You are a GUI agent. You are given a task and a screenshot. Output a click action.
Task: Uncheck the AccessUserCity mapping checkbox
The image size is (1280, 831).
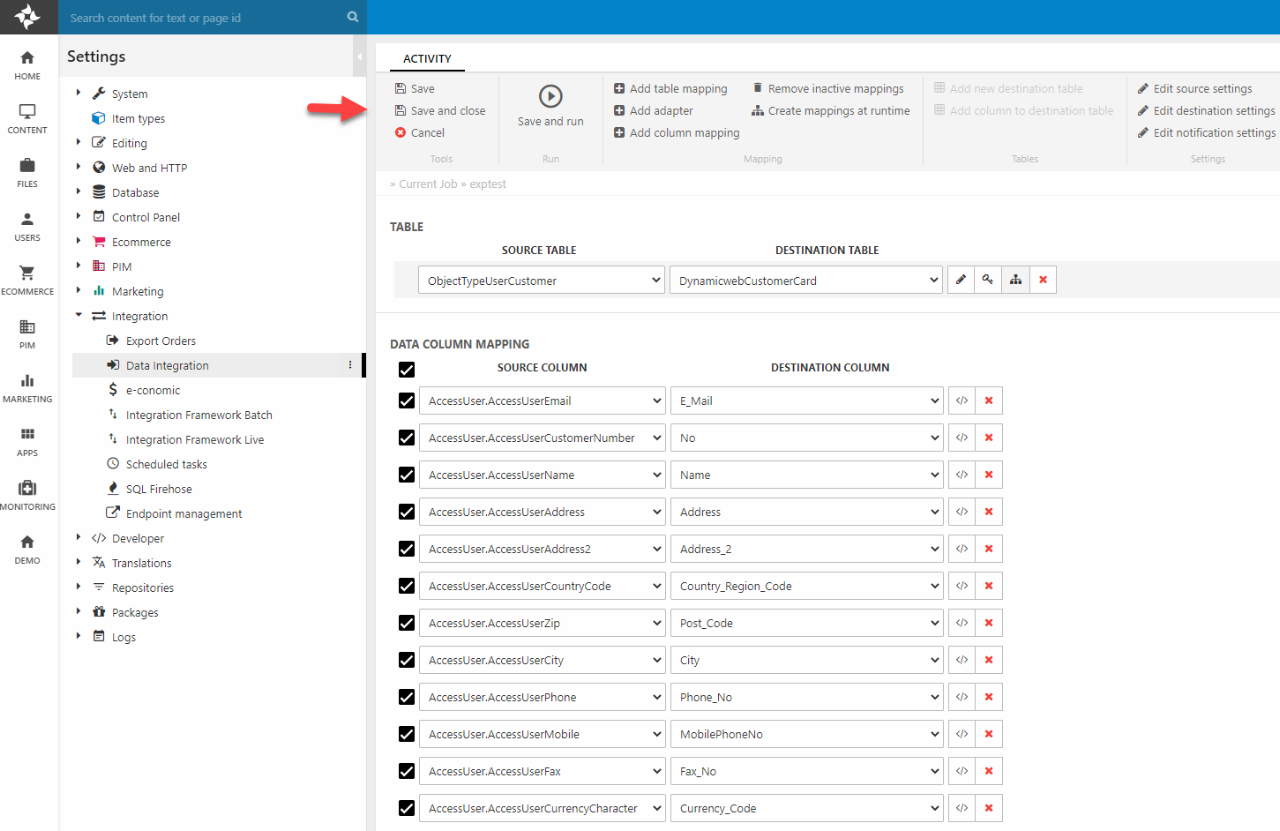click(x=406, y=660)
